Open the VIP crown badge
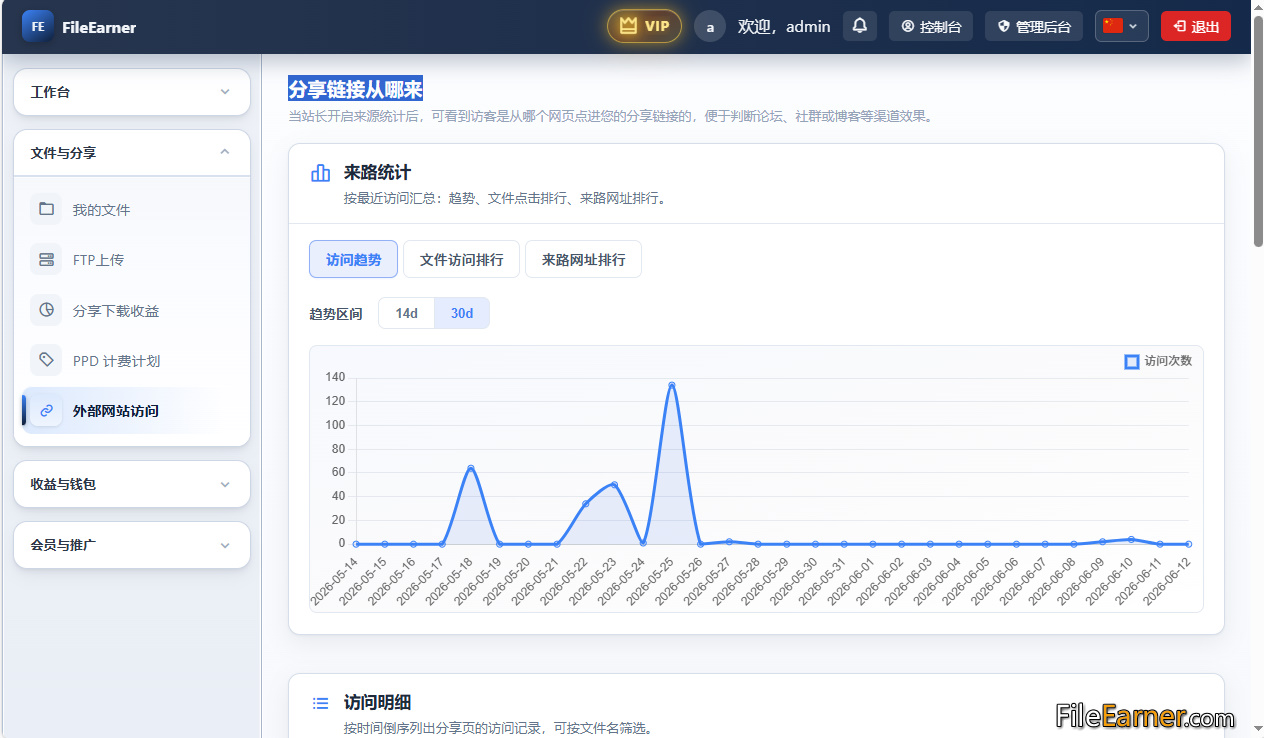The image size is (1264, 738). (644, 26)
